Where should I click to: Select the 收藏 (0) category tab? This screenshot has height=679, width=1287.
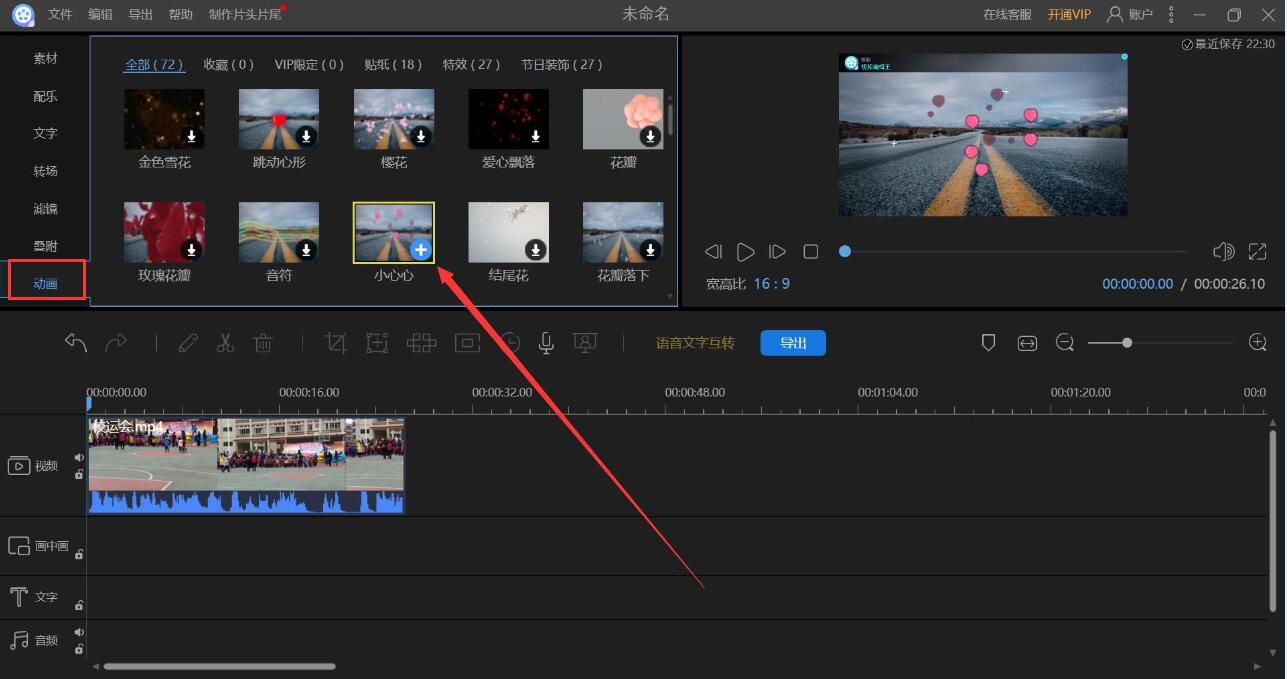coord(229,64)
